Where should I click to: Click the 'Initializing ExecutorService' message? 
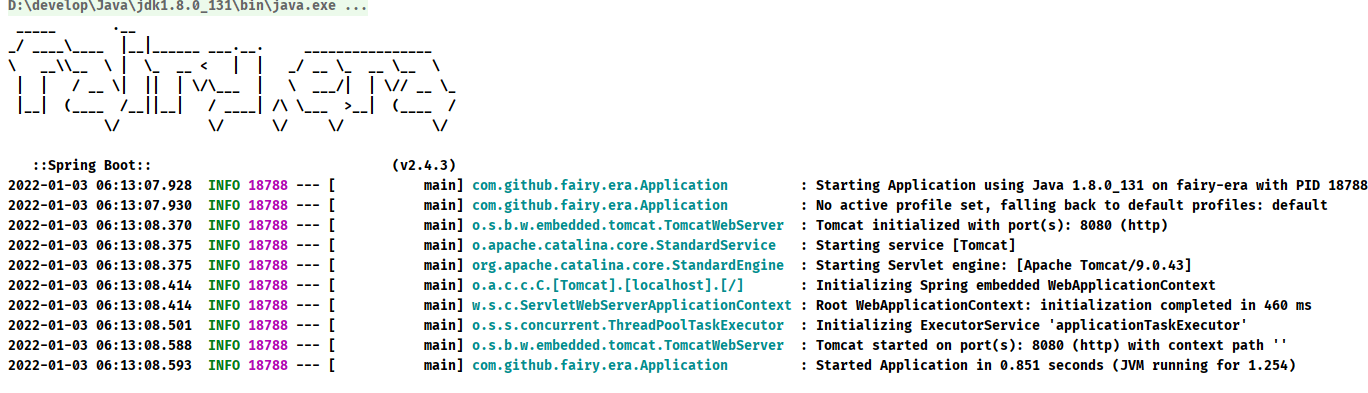pyautogui.click(x=1031, y=325)
